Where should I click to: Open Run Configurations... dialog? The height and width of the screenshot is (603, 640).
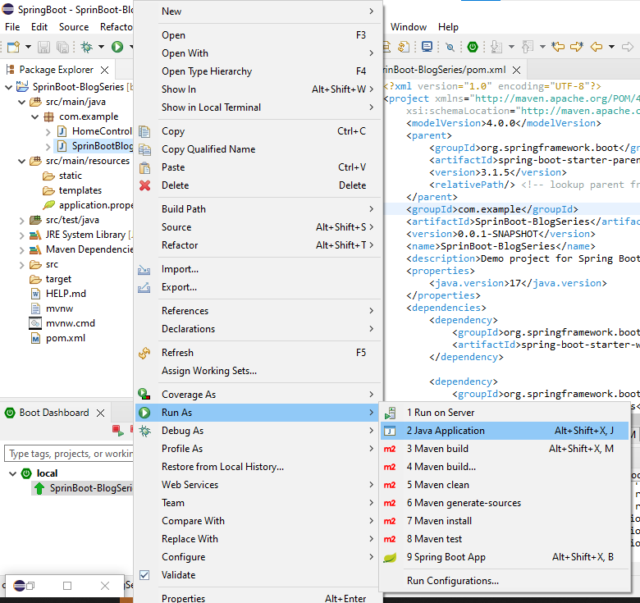(x=504, y=581)
